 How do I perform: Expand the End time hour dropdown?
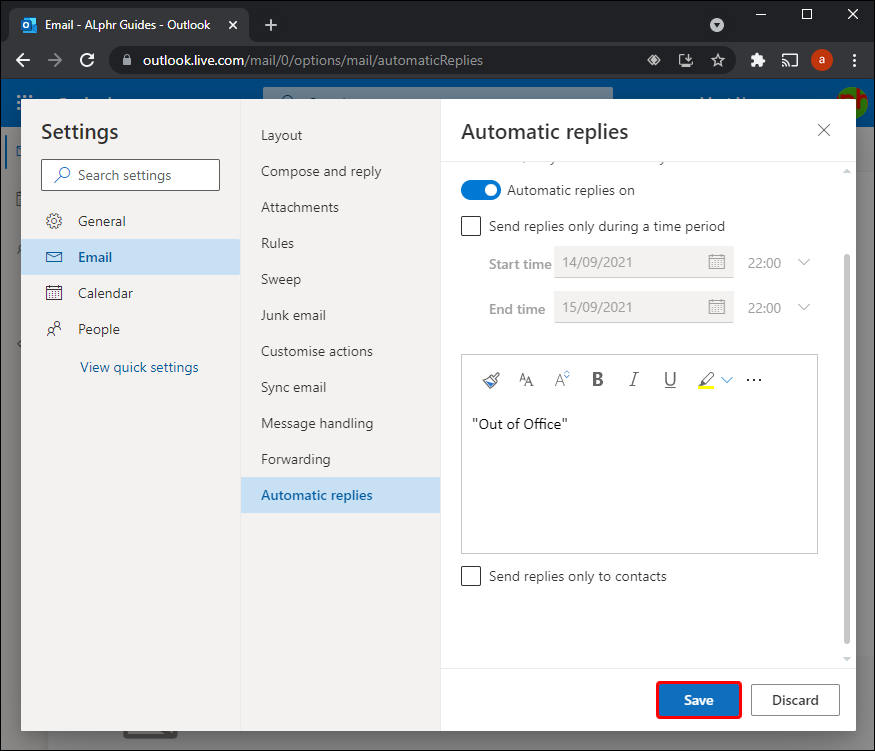click(804, 308)
